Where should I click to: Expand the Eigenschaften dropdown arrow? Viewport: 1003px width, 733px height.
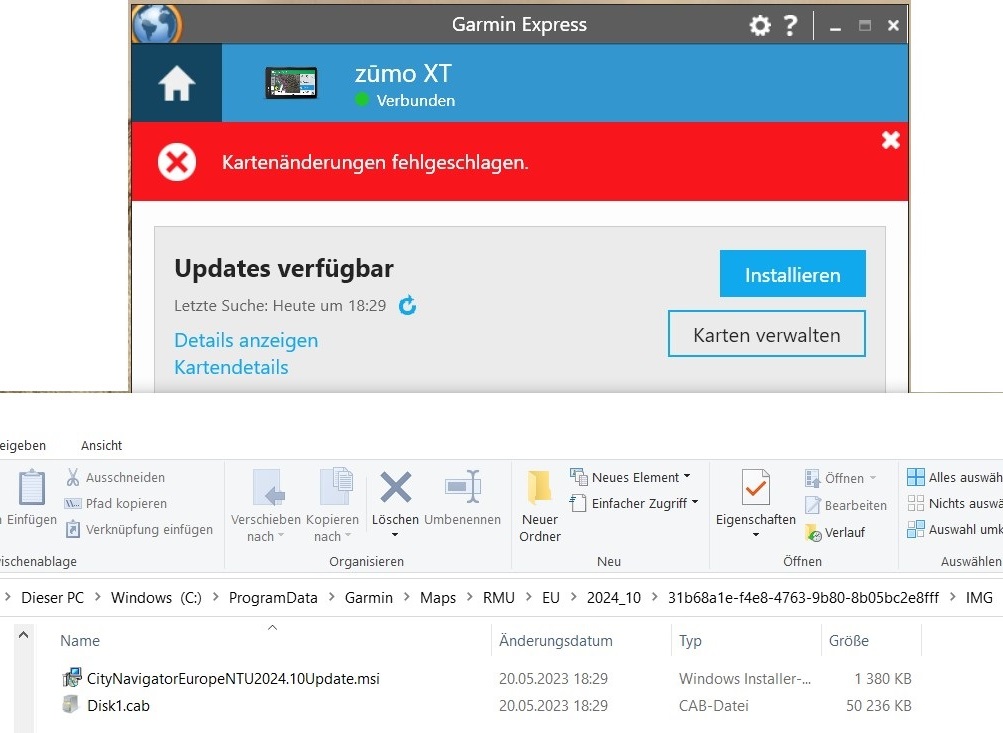click(755, 535)
